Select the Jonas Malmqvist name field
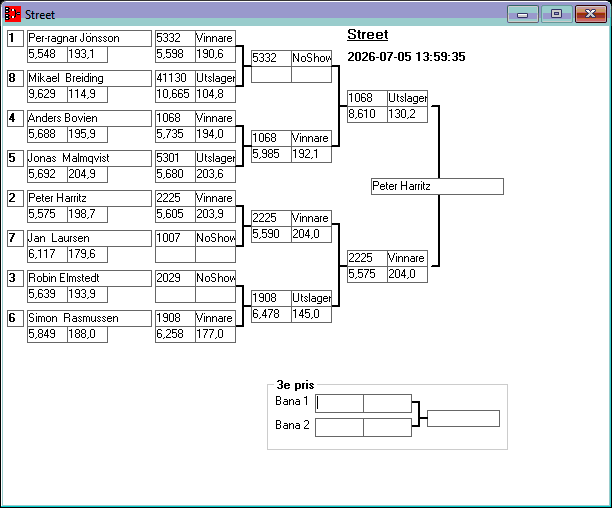This screenshot has width=612, height=508. [89, 158]
